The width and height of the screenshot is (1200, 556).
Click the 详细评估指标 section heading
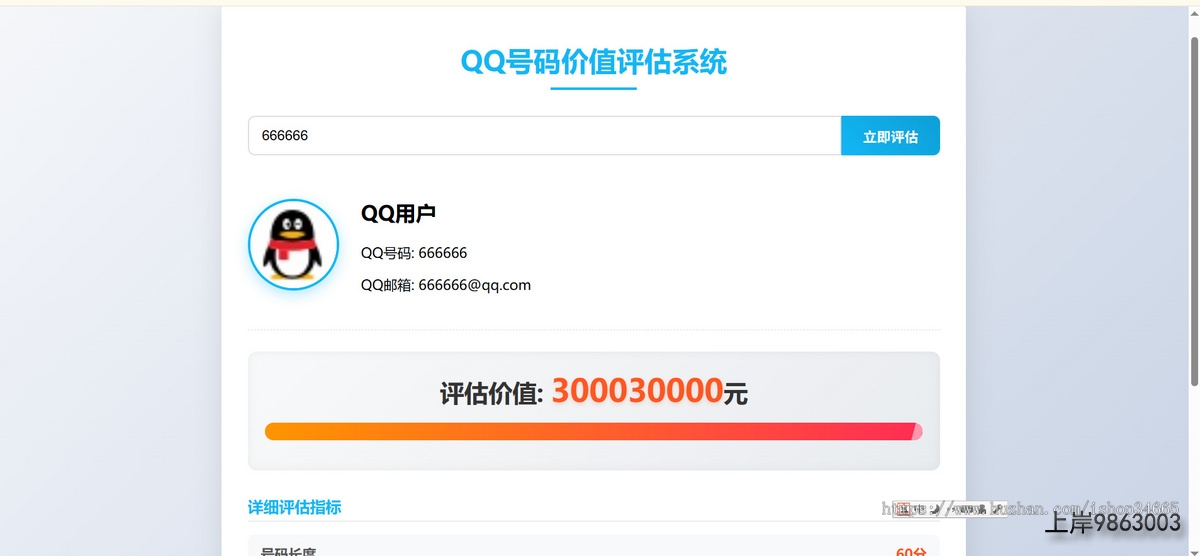tap(294, 507)
